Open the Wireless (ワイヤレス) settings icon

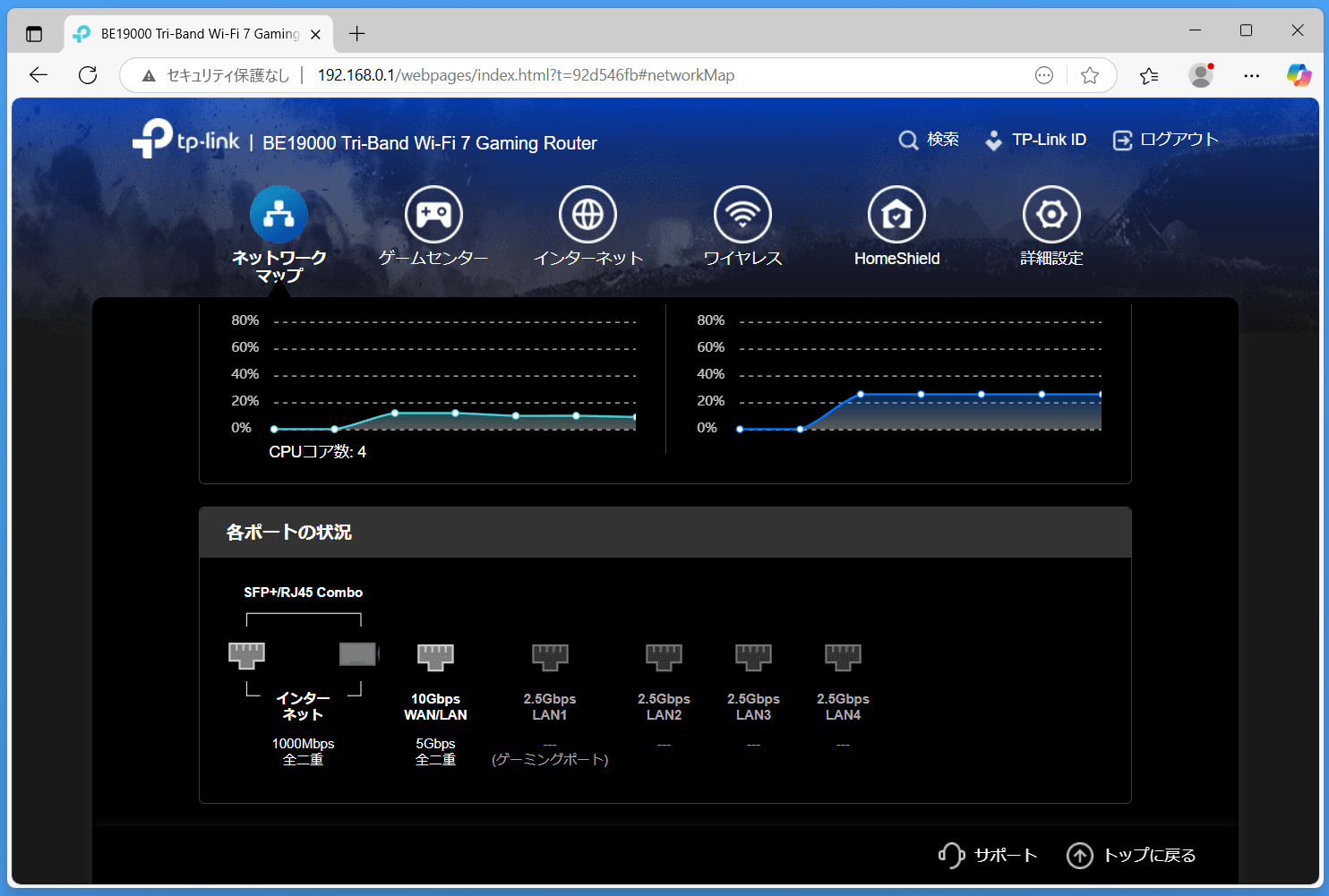point(742,215)
